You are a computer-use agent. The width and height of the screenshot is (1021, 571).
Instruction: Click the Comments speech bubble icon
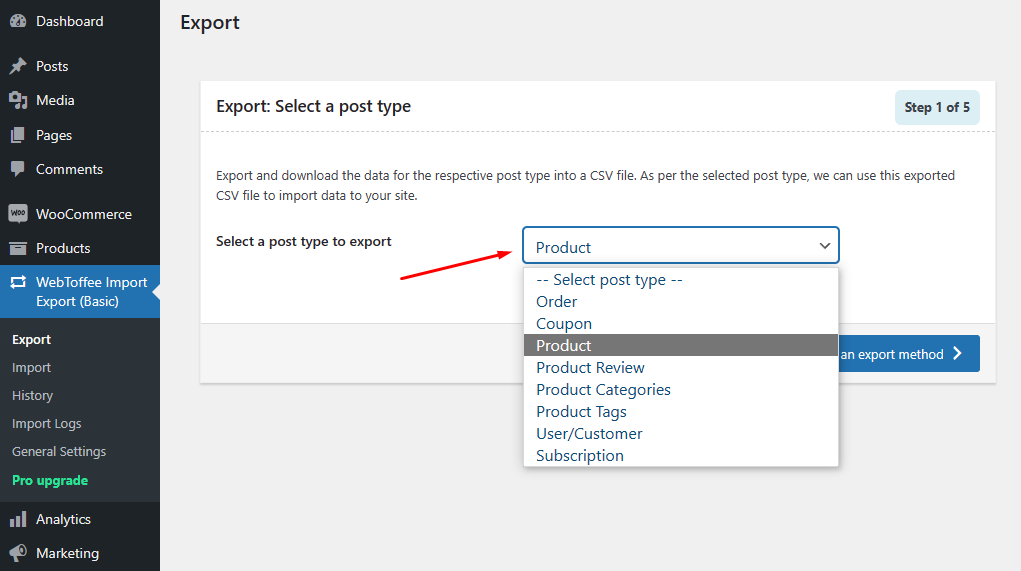pos(18,169)
